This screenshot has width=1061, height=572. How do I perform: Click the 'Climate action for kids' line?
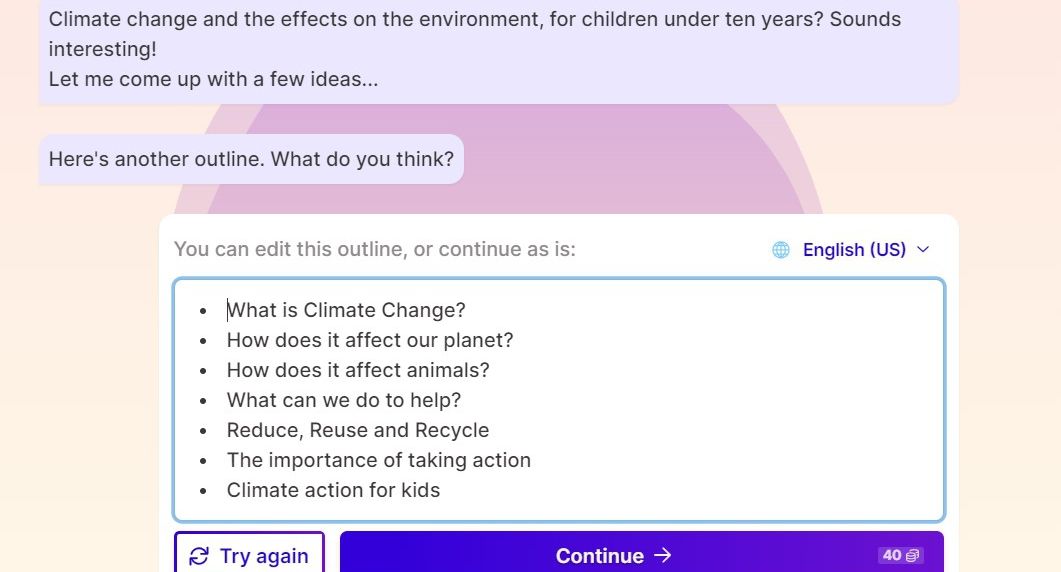pyautogui.click(x=333, y=490)
